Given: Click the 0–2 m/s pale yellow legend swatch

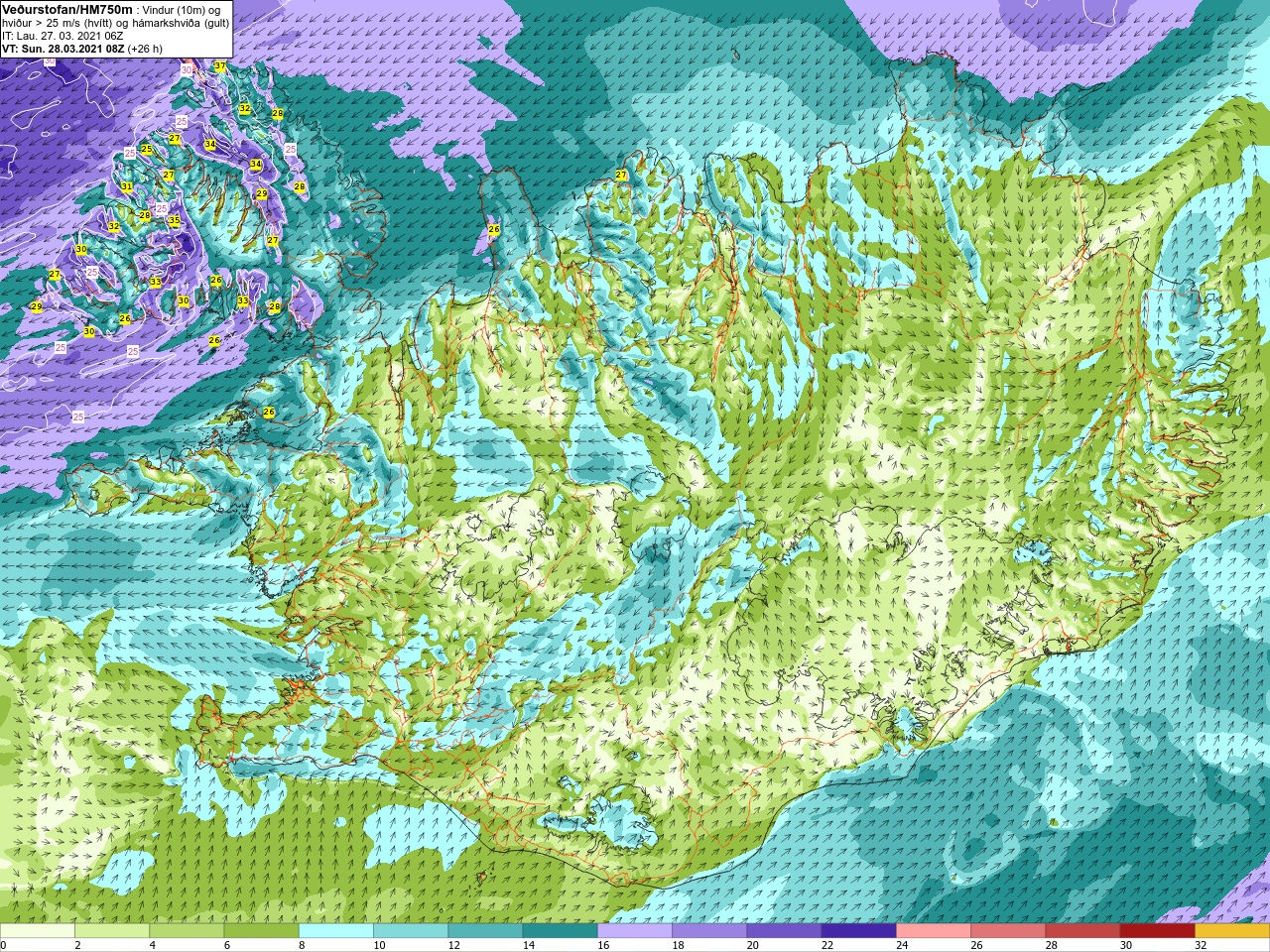Looking at the screenshot, I should point(38,932).
